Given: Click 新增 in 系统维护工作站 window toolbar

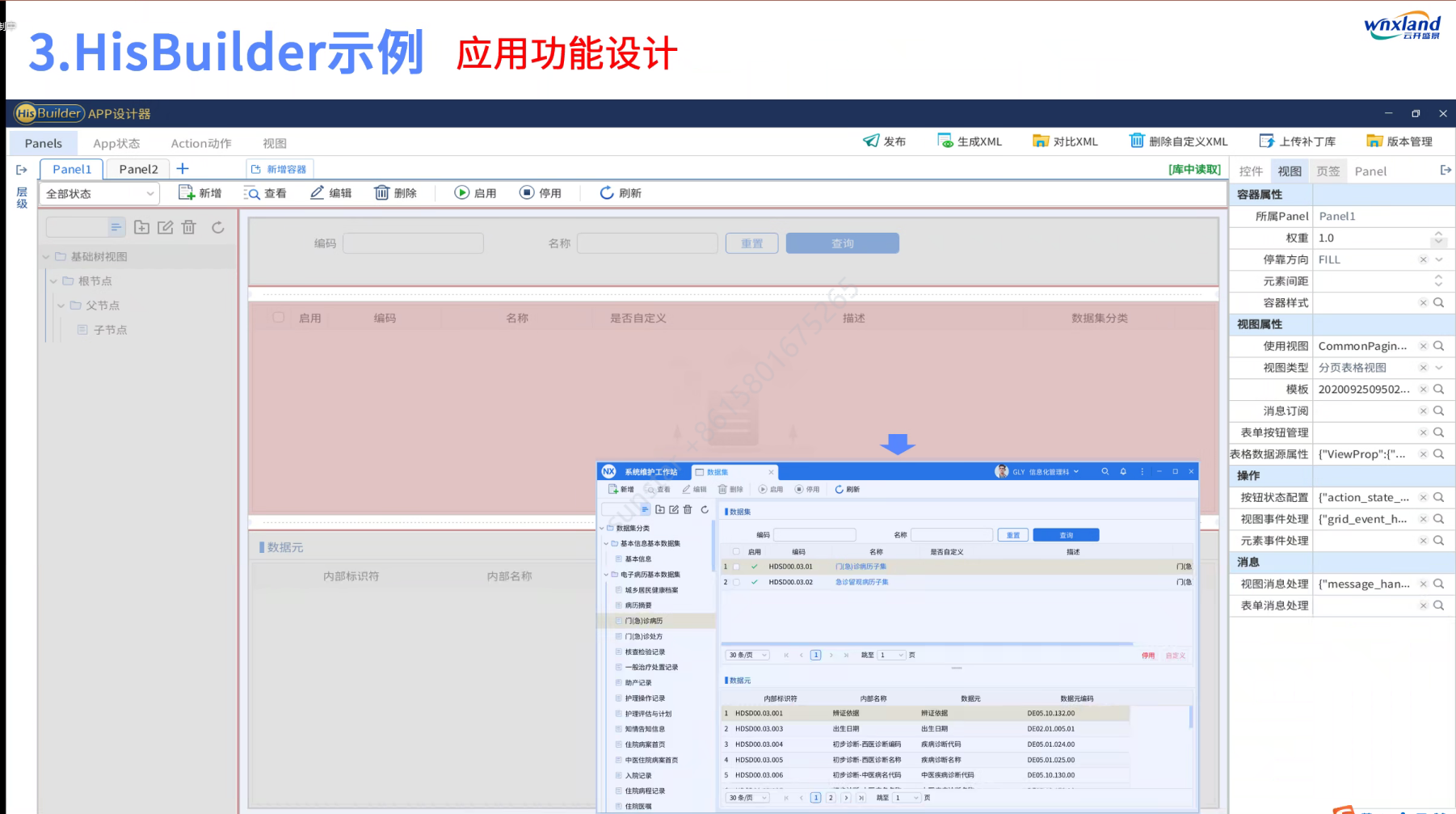Looking at the screenshot, I should coord(621,489).
